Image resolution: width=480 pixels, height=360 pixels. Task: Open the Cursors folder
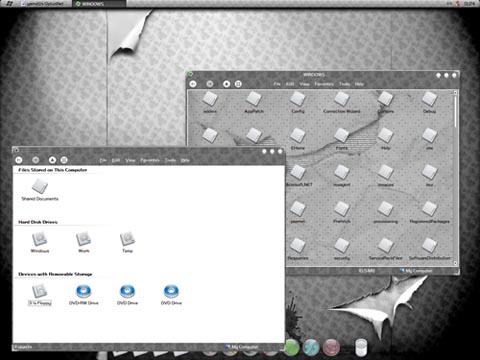coord(386,102)
